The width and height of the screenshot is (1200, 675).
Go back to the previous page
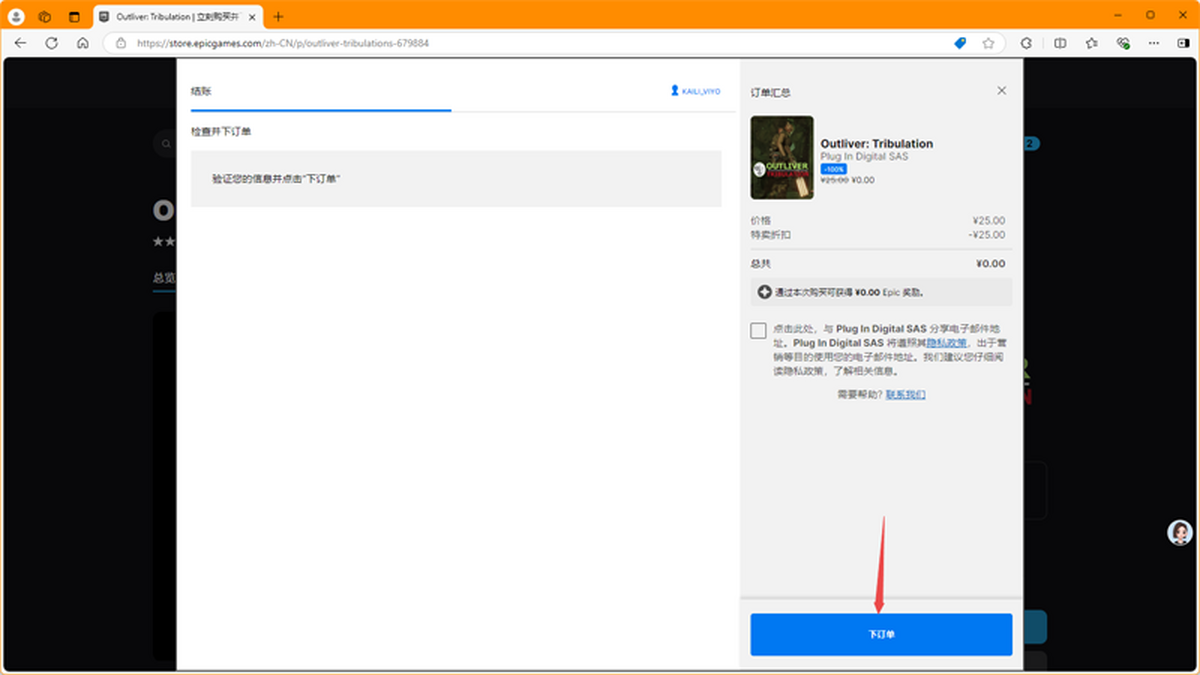pyautogui.click(x=21, y=43)
